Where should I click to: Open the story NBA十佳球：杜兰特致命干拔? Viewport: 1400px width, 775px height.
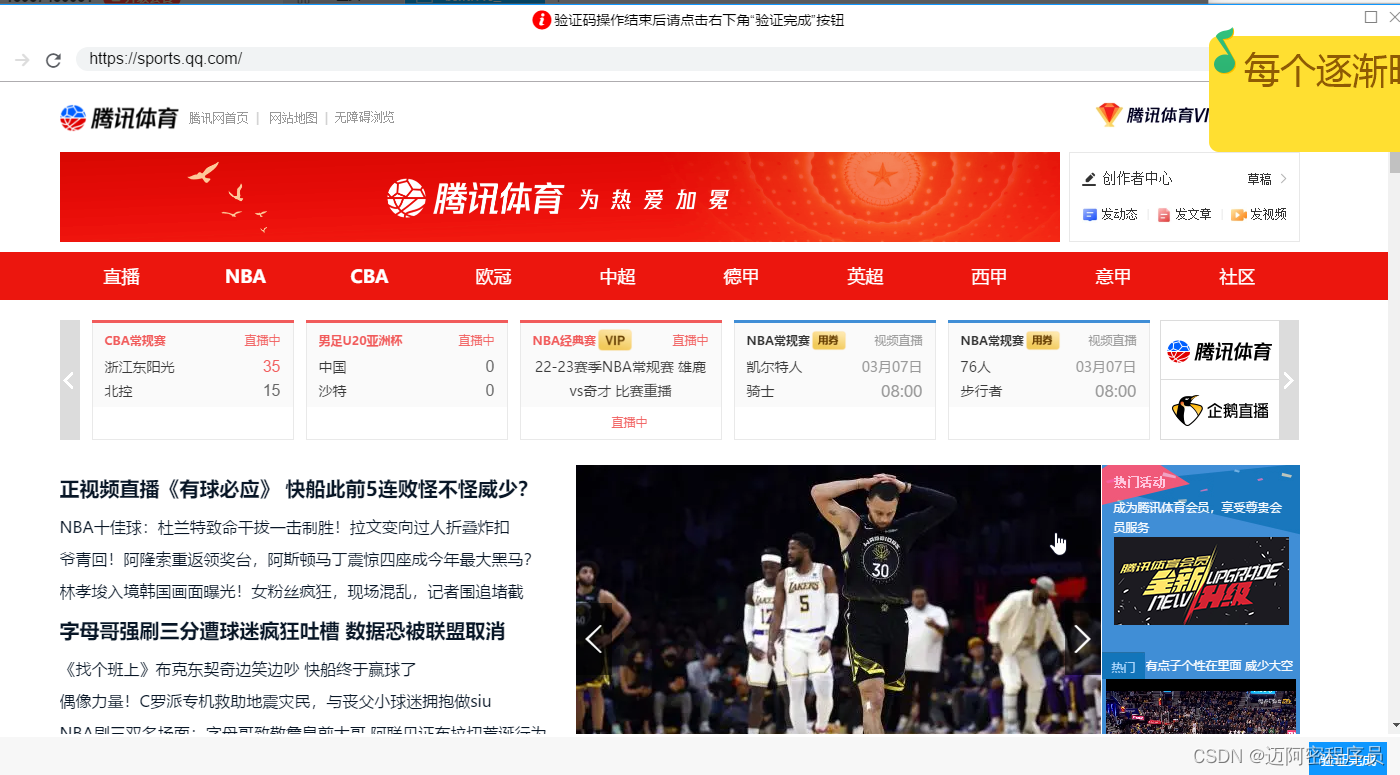click(x=285, y=528)
